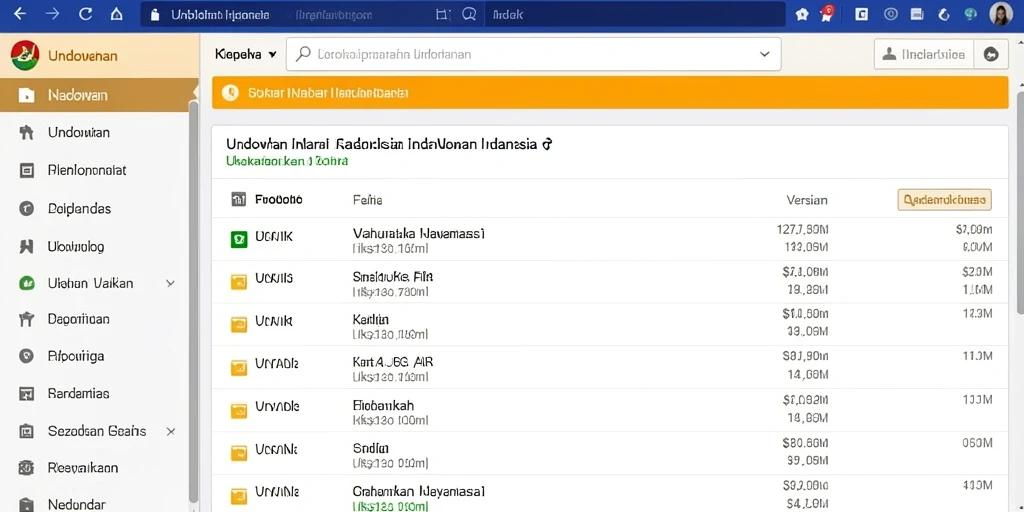Open the Vahuratka Navamassi entry

(419, 233)
